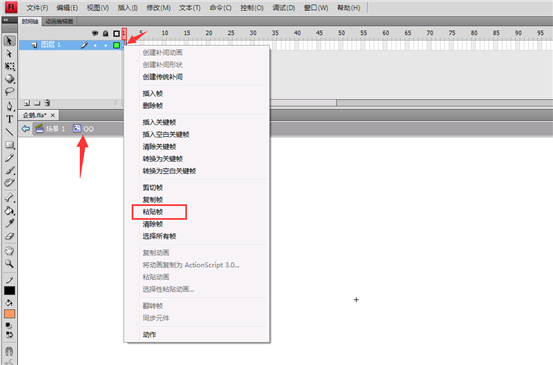
Task: Click the QQ symbol icon in edit bar
Action: pos(77,128)
